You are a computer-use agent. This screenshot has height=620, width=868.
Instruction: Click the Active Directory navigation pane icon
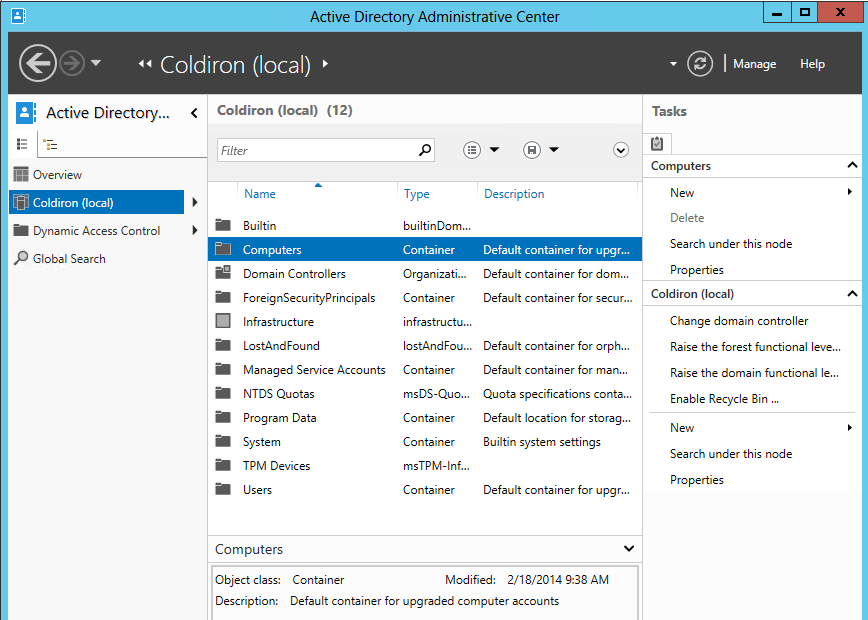[x=25, y=112]
